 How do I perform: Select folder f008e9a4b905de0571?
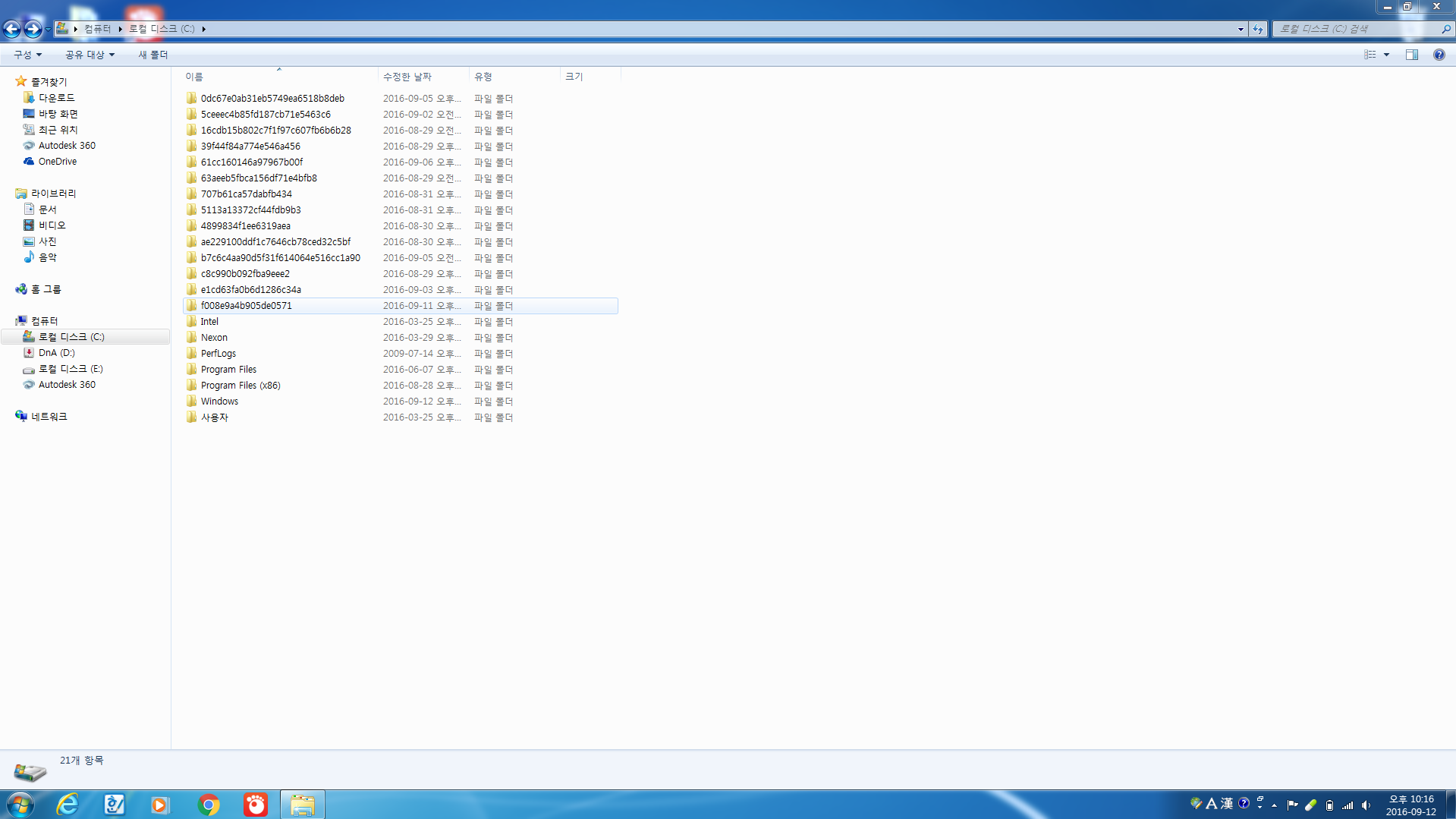click(x=401, y=306)
